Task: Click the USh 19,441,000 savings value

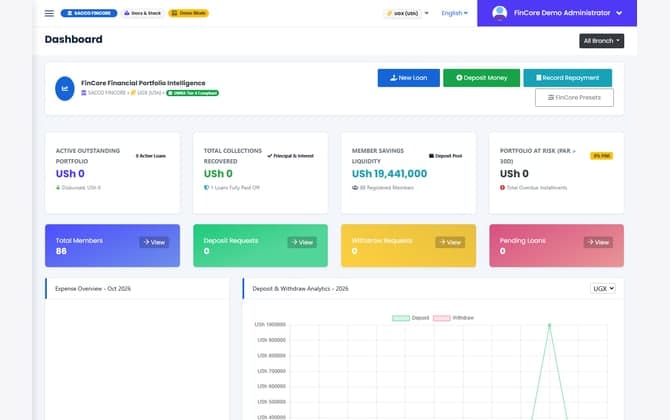Action: click(x=389, y=174)
